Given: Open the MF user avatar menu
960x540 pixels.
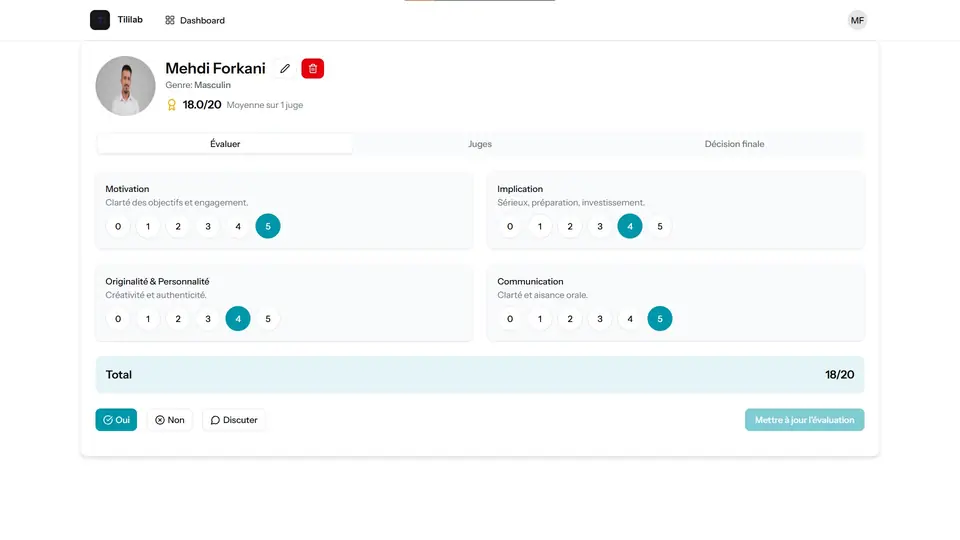Looking at the screenshot, I should point(857,20).
